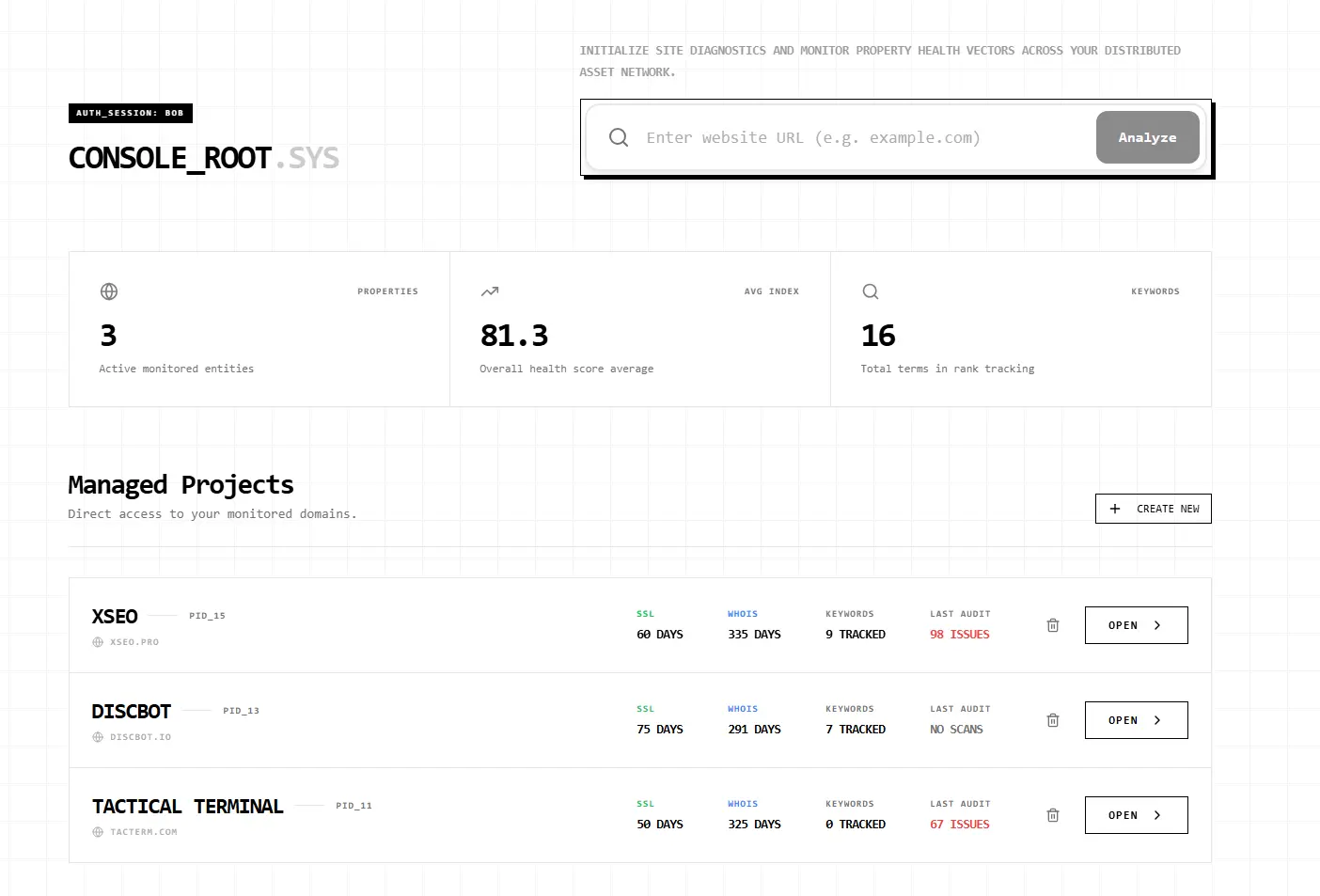1320x896 pixels.
Task: Click the 81.3 average index value
Action: [514, 336]
